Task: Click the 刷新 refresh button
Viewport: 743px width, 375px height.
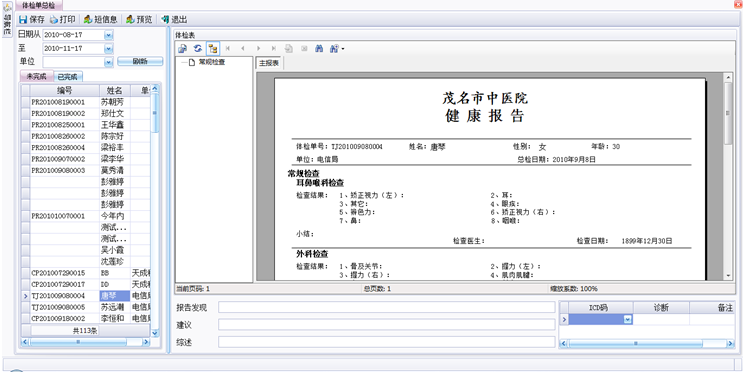Action: click(x=140, y=61)
